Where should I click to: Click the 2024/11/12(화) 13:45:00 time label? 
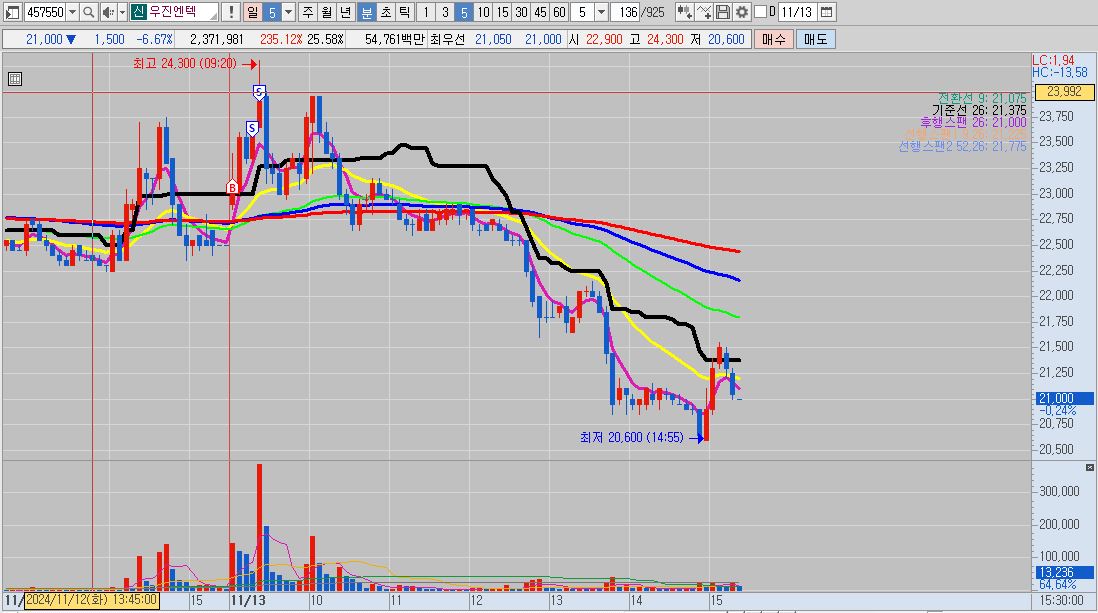tap(92, 600)
